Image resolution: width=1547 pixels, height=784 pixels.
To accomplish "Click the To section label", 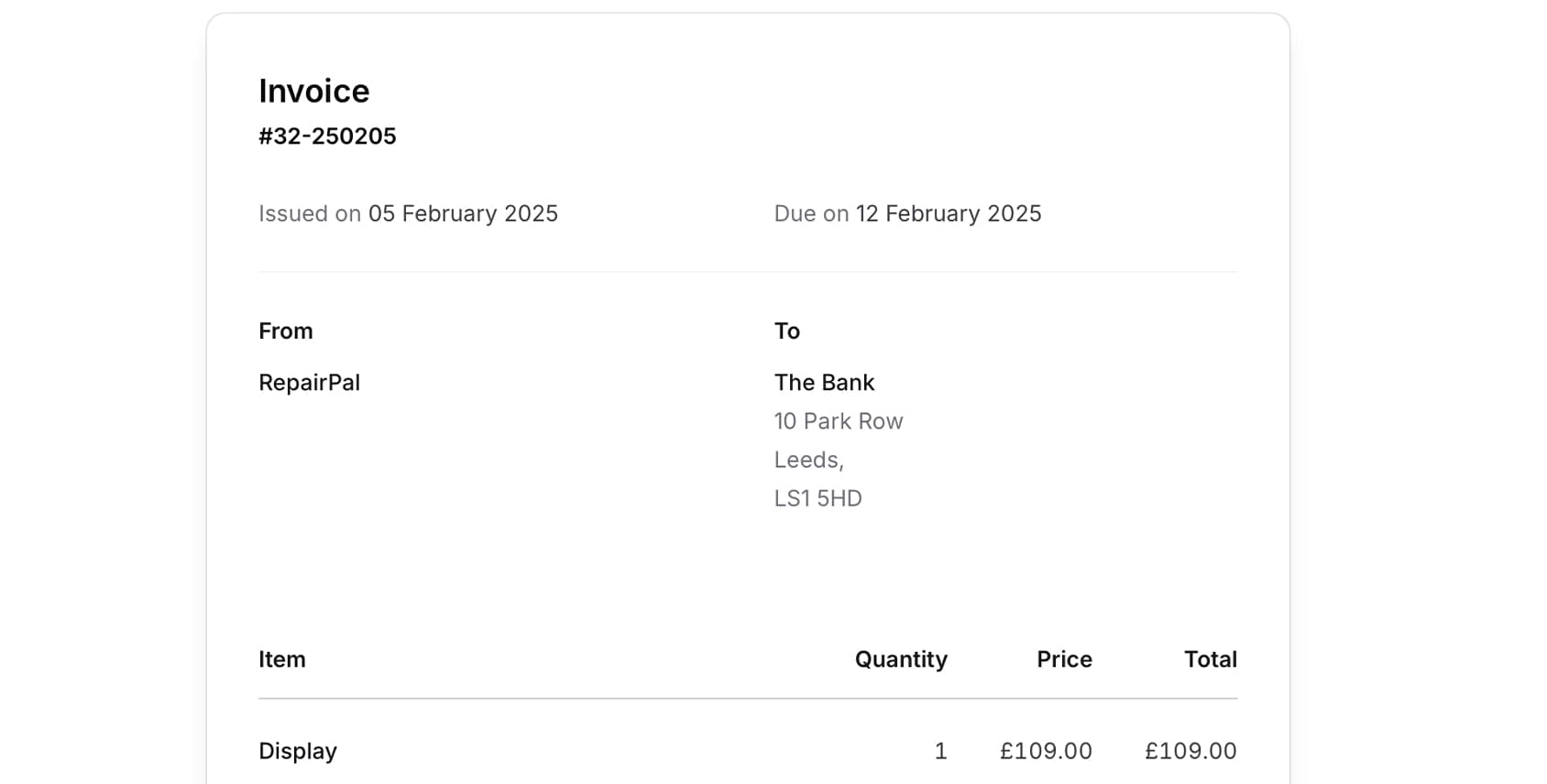I will pyautogui.click(x=786, y=331).
